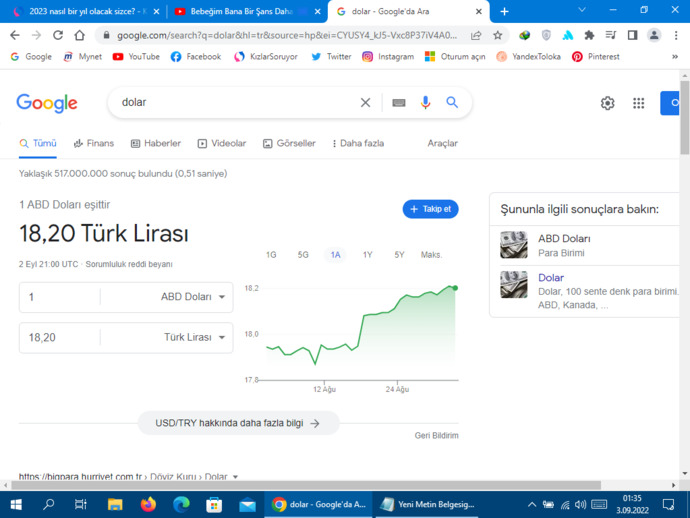The image size is (690, 518).
Task: Select the 5Y chart range
Action: pos(399,255)
